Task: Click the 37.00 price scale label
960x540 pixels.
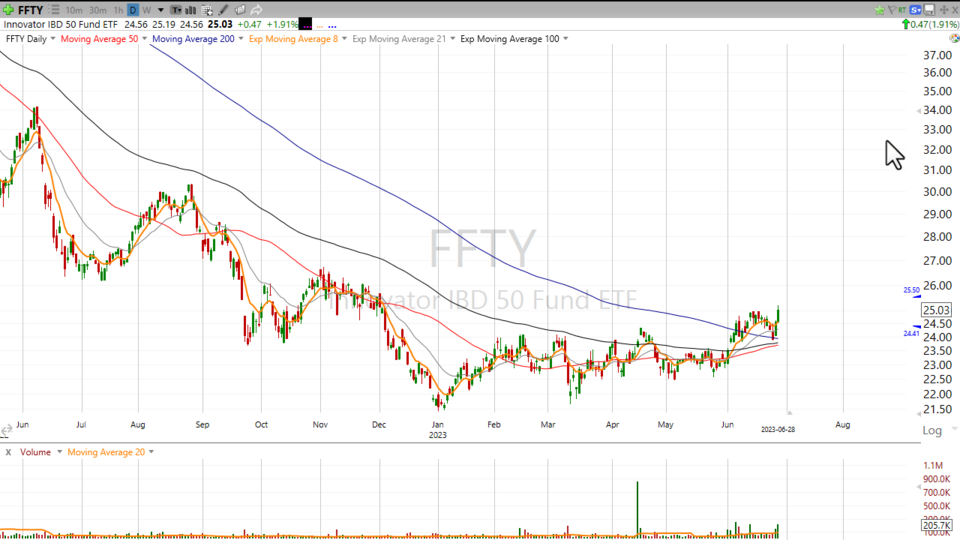Action: pyautogui.click(x=937, y=55)
